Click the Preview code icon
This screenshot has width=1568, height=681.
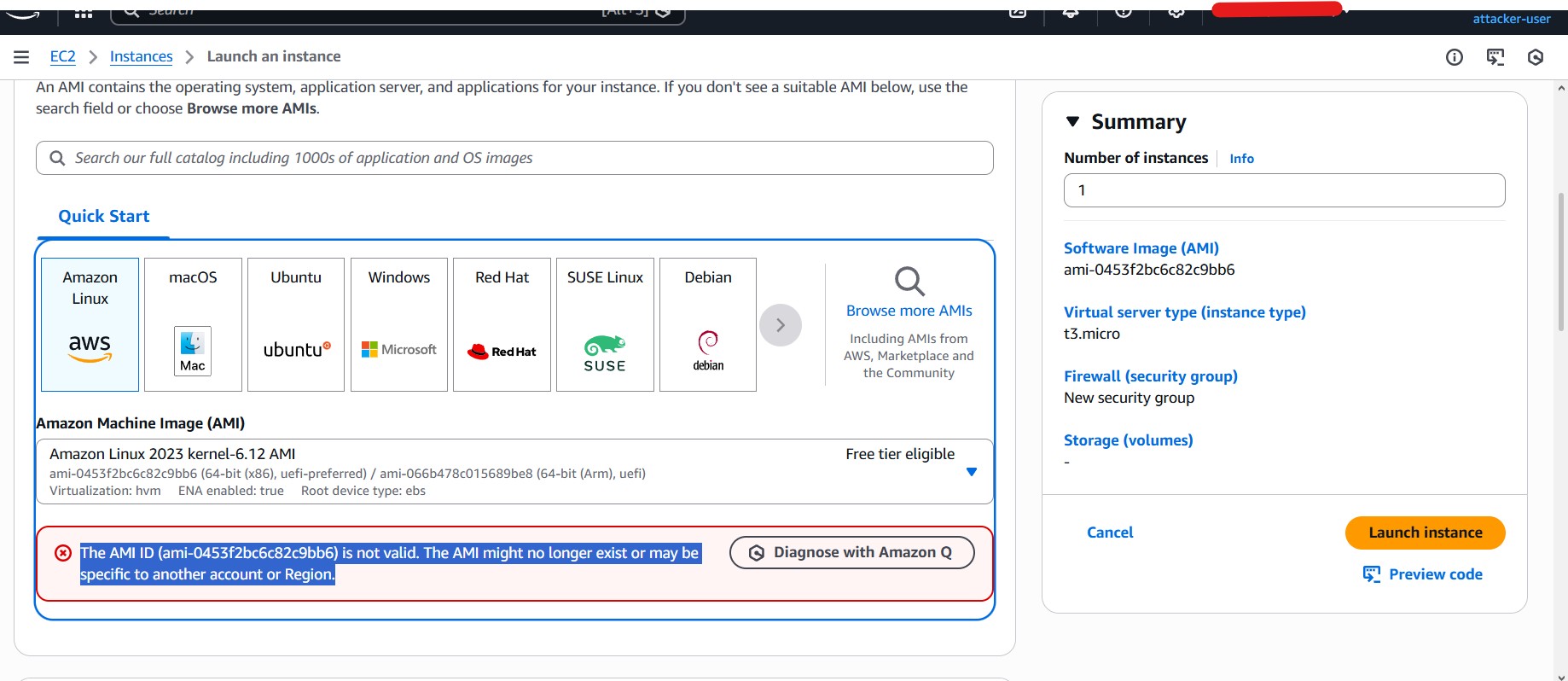1372,574
